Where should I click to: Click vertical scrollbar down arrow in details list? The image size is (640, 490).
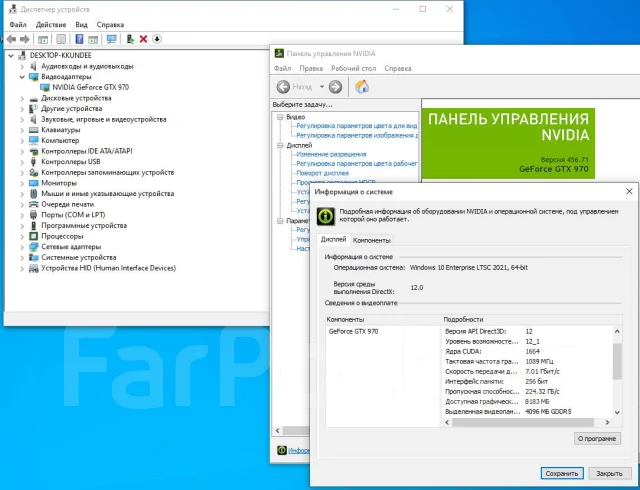[617, 412]
